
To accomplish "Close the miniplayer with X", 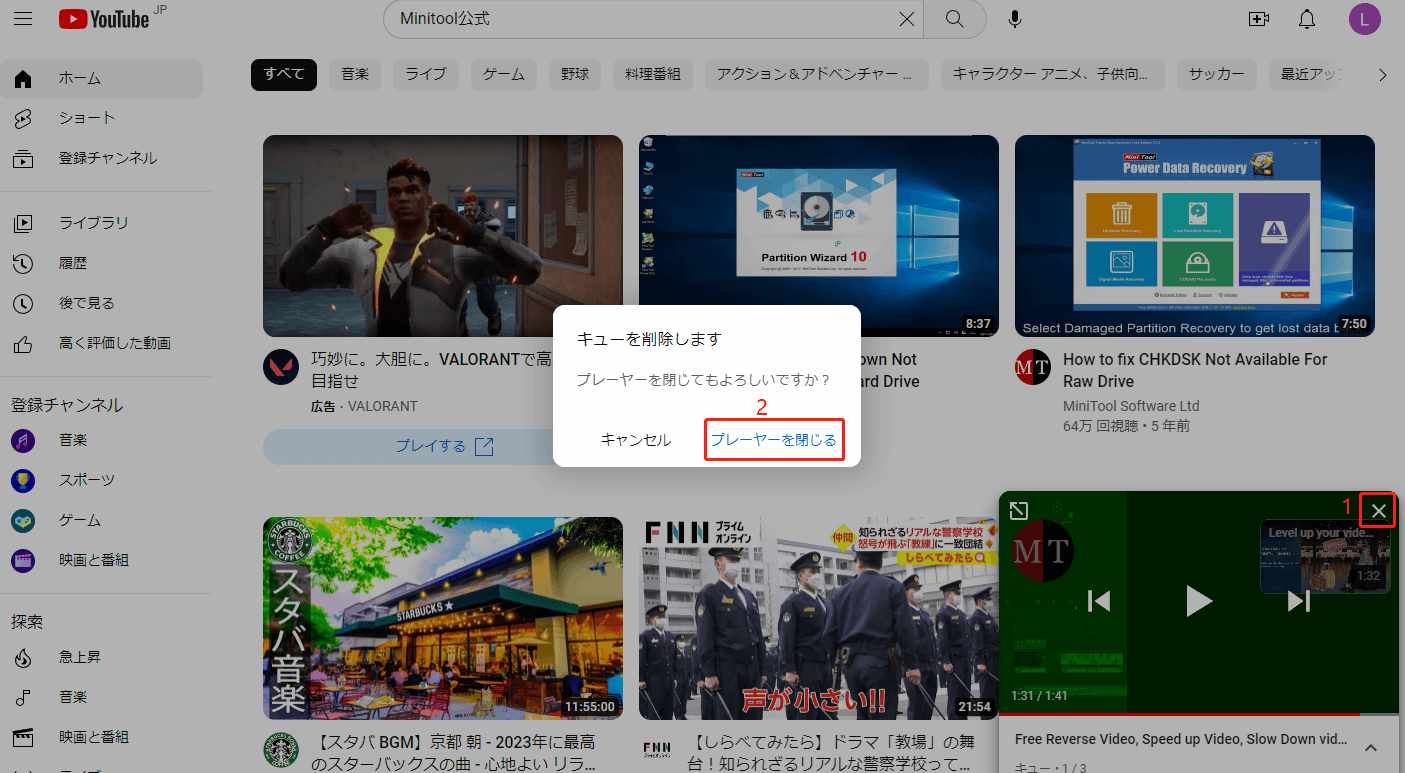I will 1379,511.
